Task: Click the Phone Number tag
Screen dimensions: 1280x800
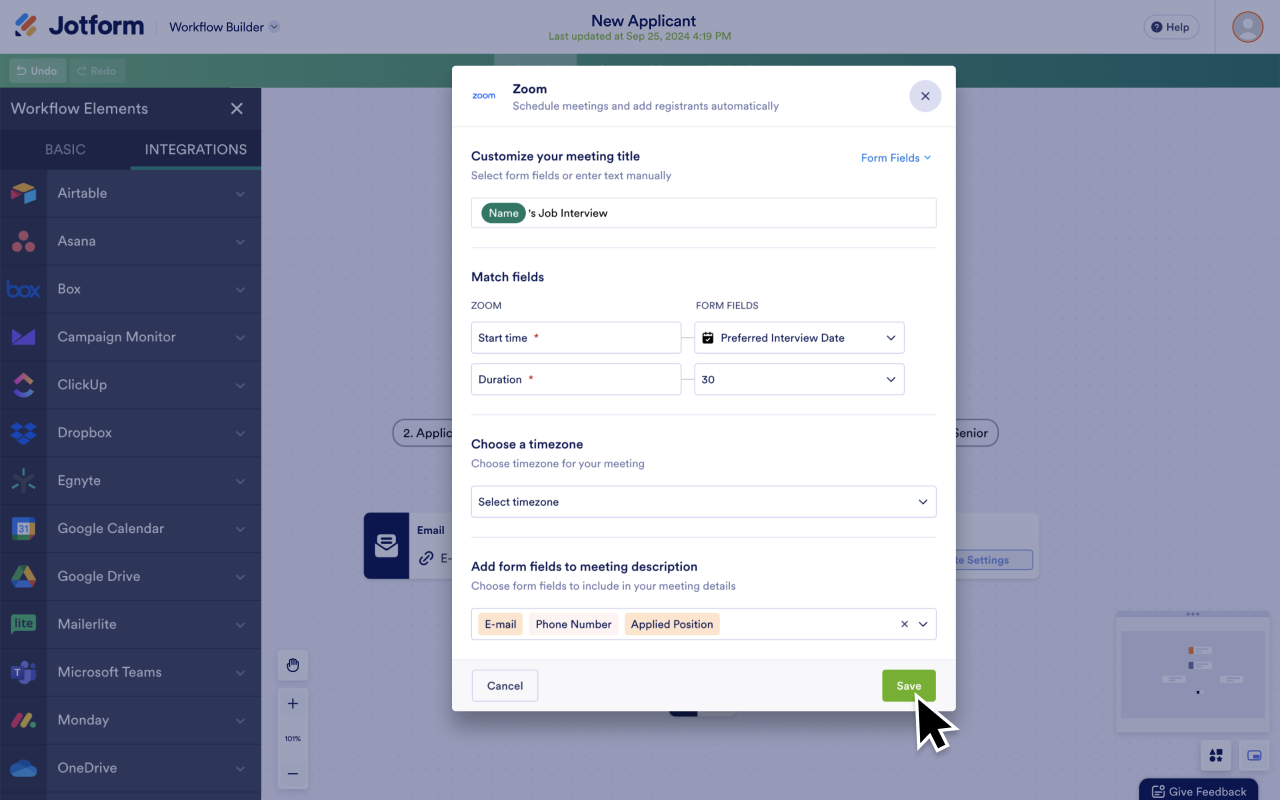Action: point(574,624)
